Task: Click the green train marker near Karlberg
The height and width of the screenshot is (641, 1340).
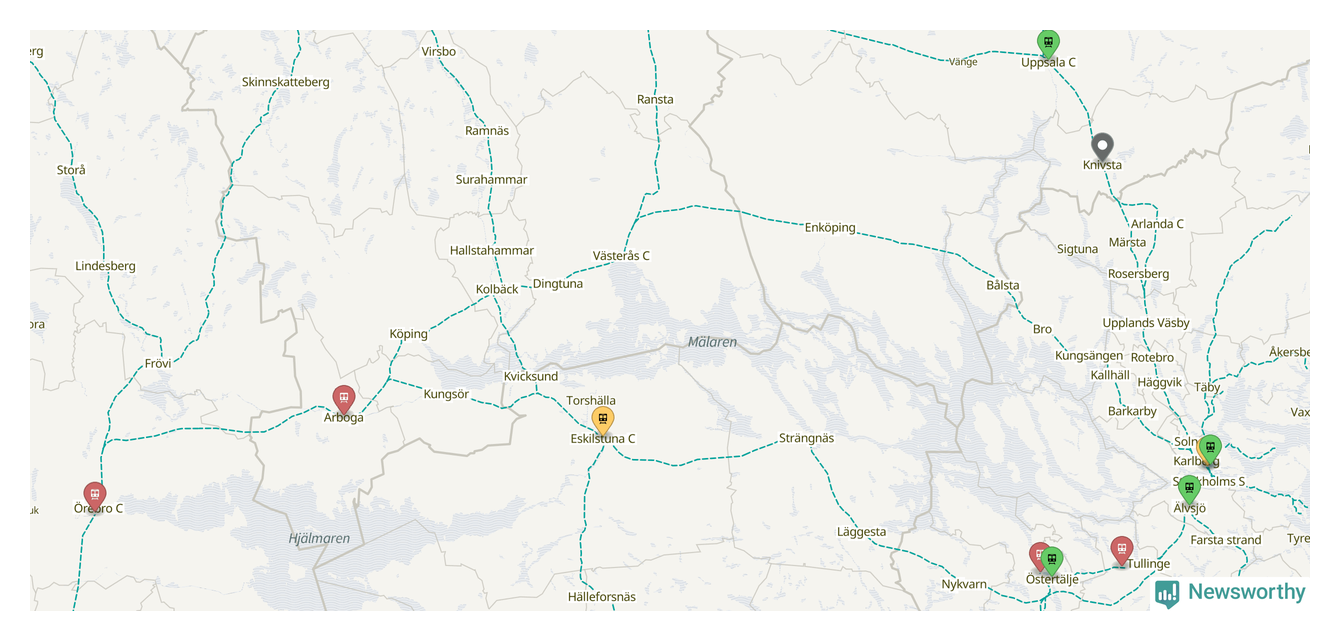Action: 1210,449
